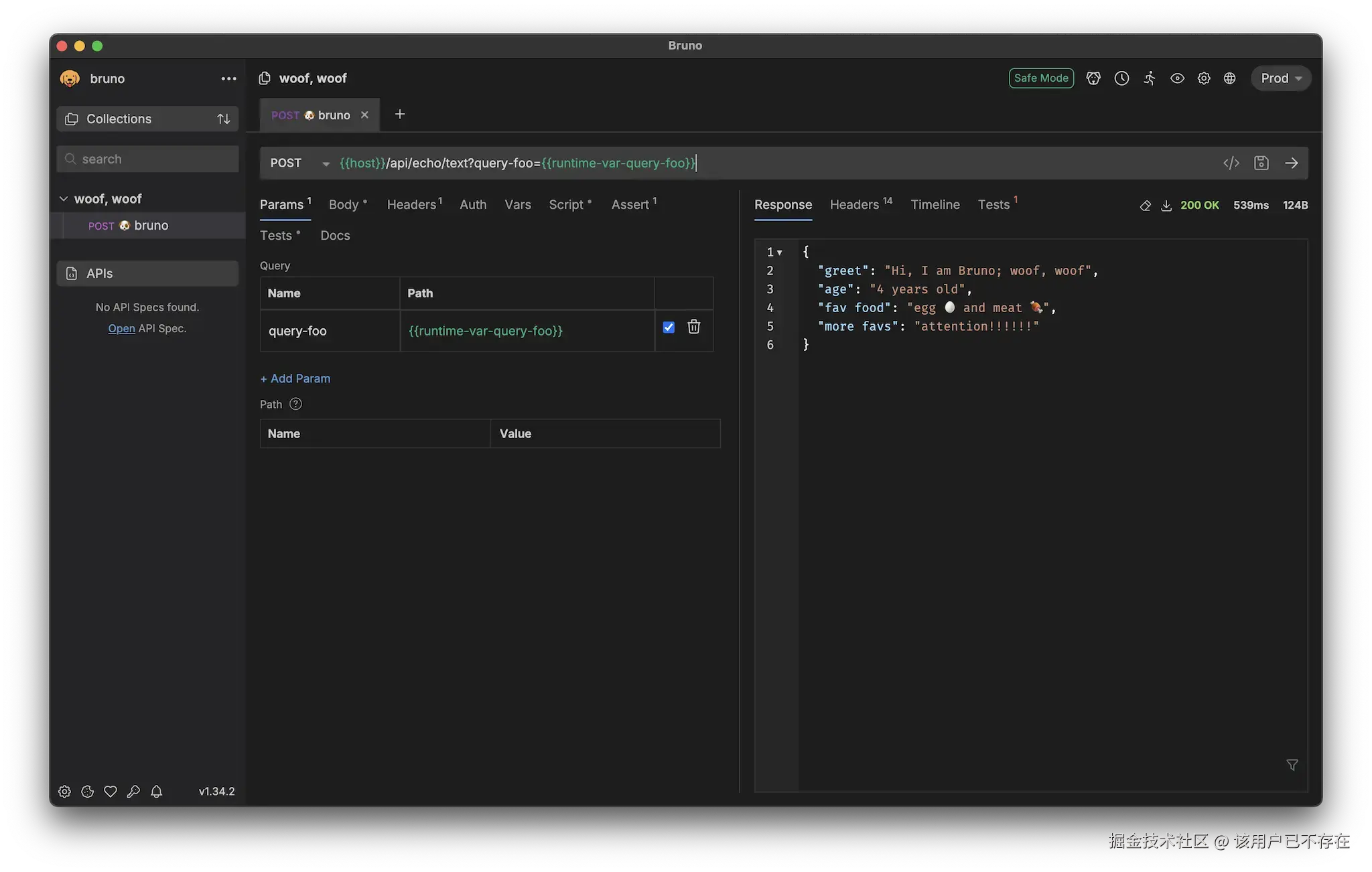Viewport: 1372px width, 872px height.
Task: Open the runner icon in toolbar
Action: [1150, 78]
